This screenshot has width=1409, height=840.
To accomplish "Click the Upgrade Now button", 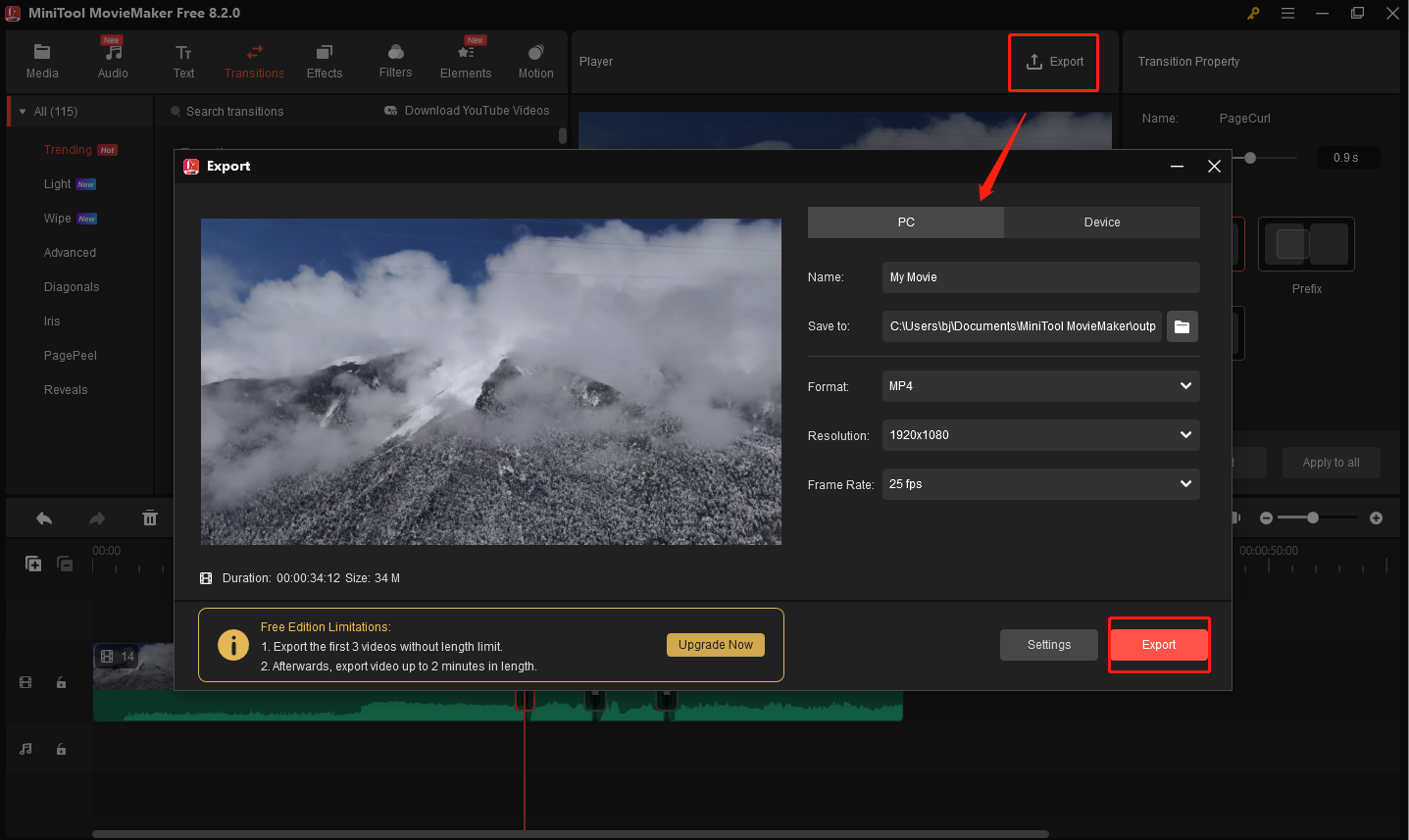I will click(716, 645).
